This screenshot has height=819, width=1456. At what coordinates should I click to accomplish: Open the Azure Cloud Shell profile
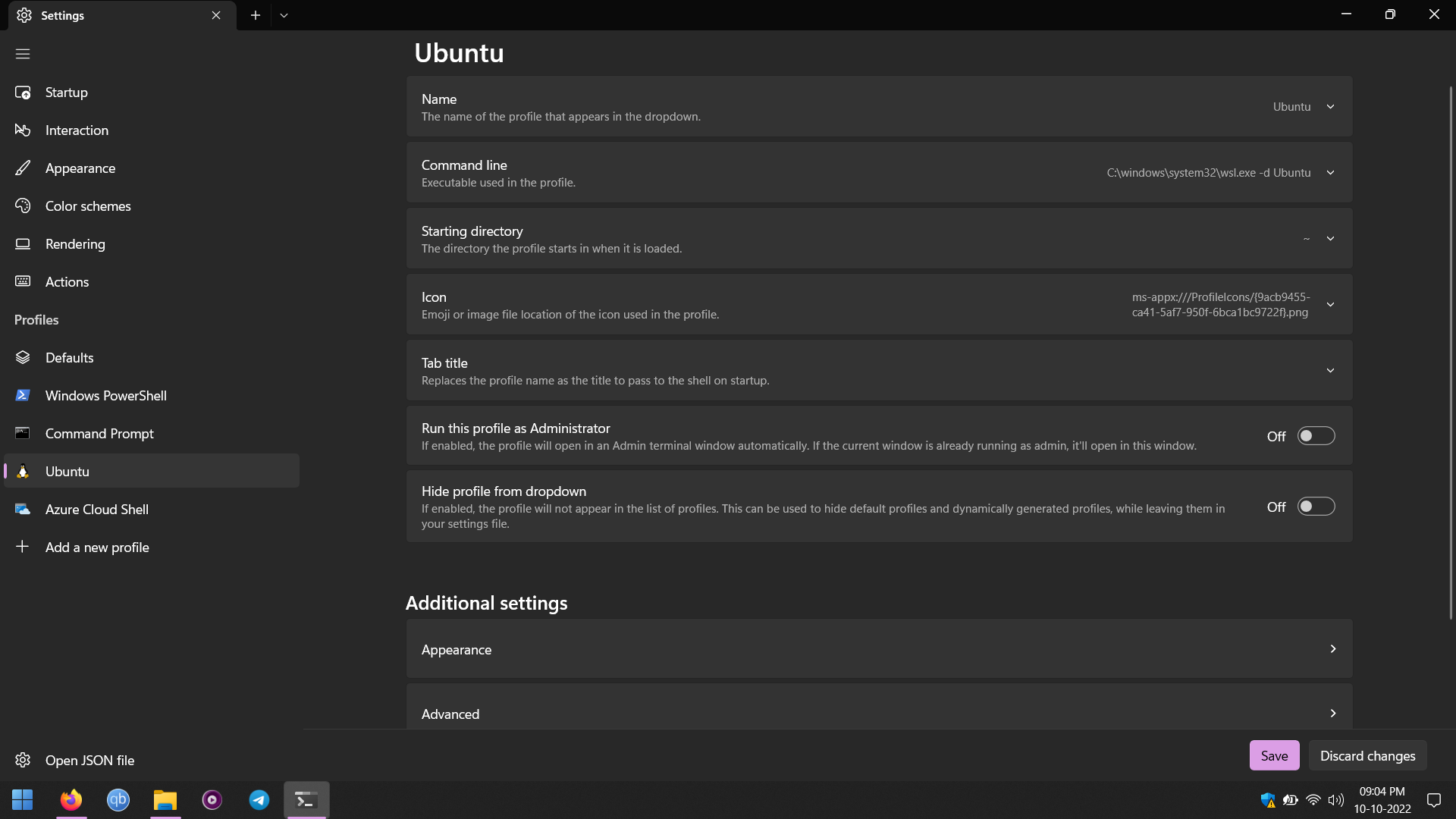pos(96,509)
